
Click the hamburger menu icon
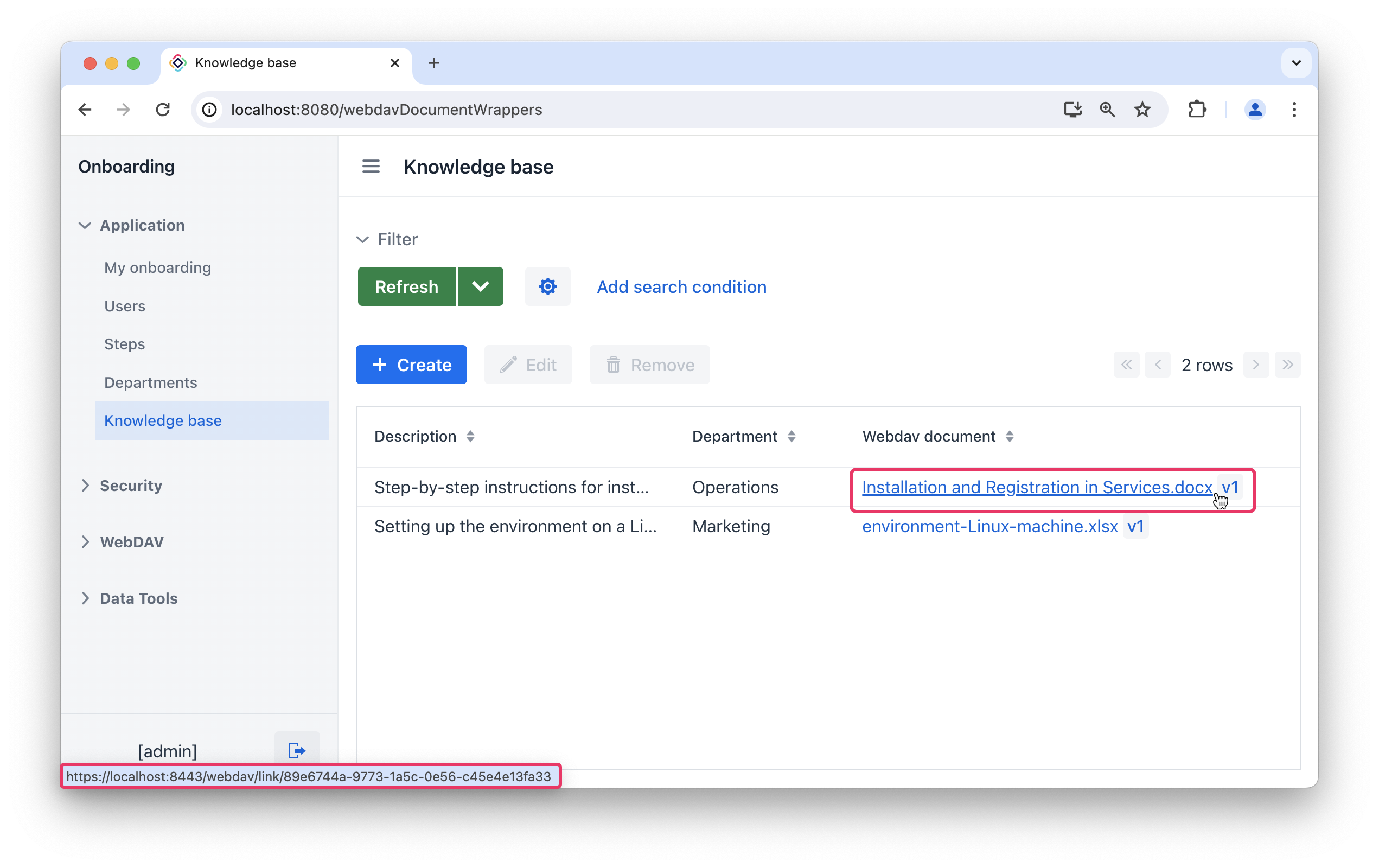(x=370, y=167)
